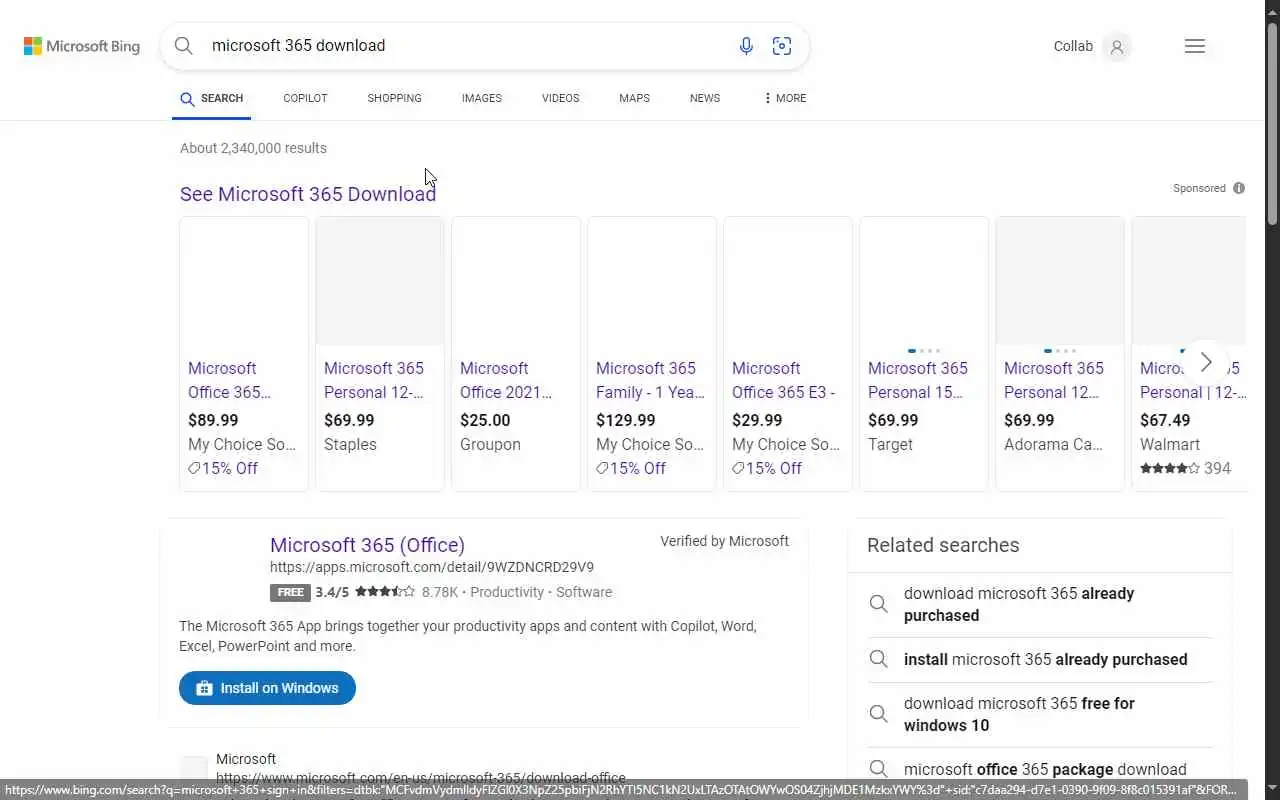Go to the Copilot tab
Viewport: 1280px width, 800px height.
click(x=305, y=98)
